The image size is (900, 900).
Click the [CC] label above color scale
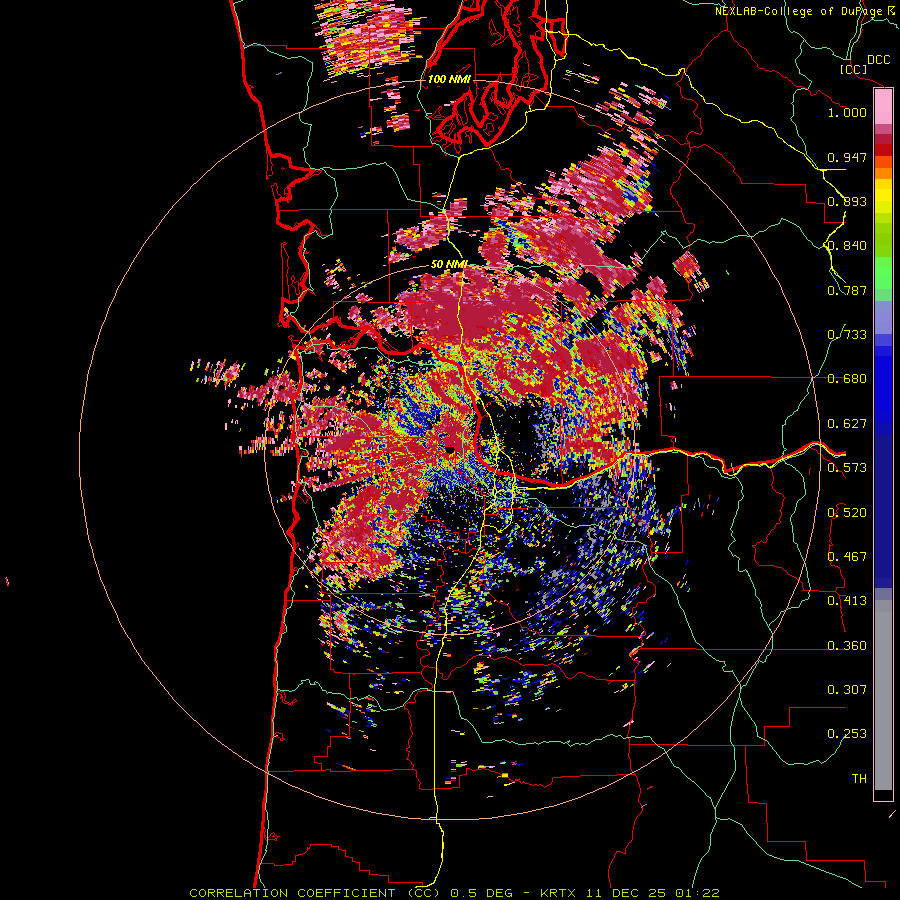click(x=854, y=69)
